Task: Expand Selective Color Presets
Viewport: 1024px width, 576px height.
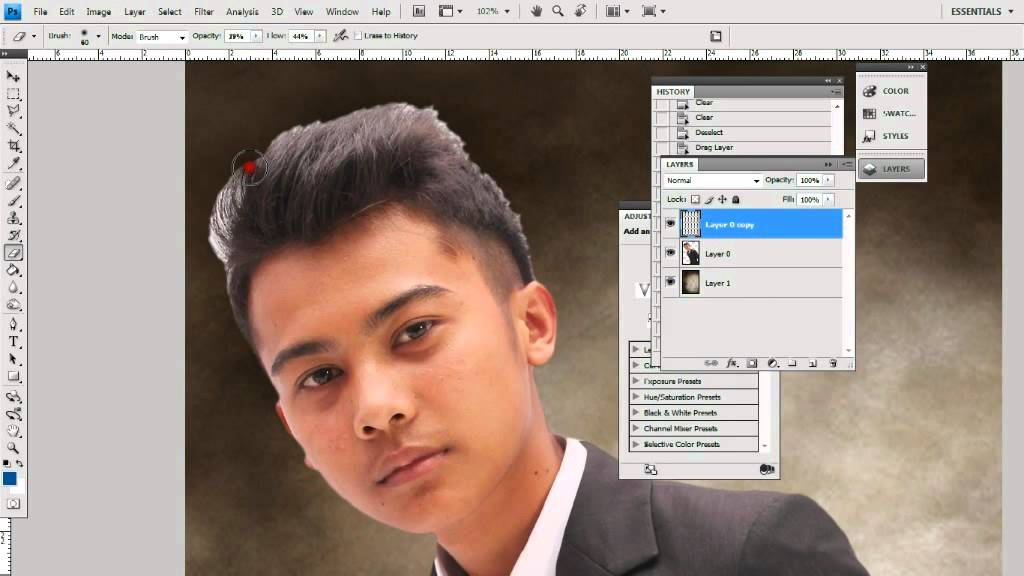Action: coord(635,444)
